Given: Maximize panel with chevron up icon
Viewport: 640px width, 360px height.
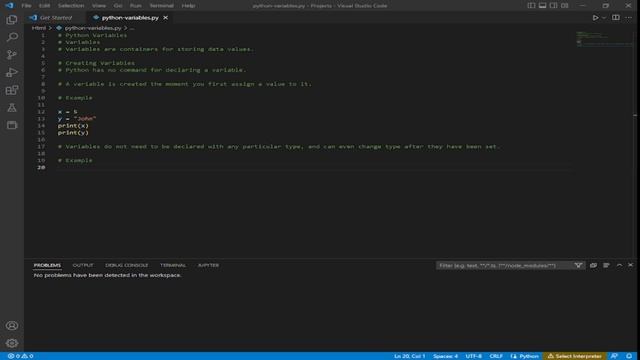Looking at the screenshot, I should pyautogui.click(x=619, y=265).
